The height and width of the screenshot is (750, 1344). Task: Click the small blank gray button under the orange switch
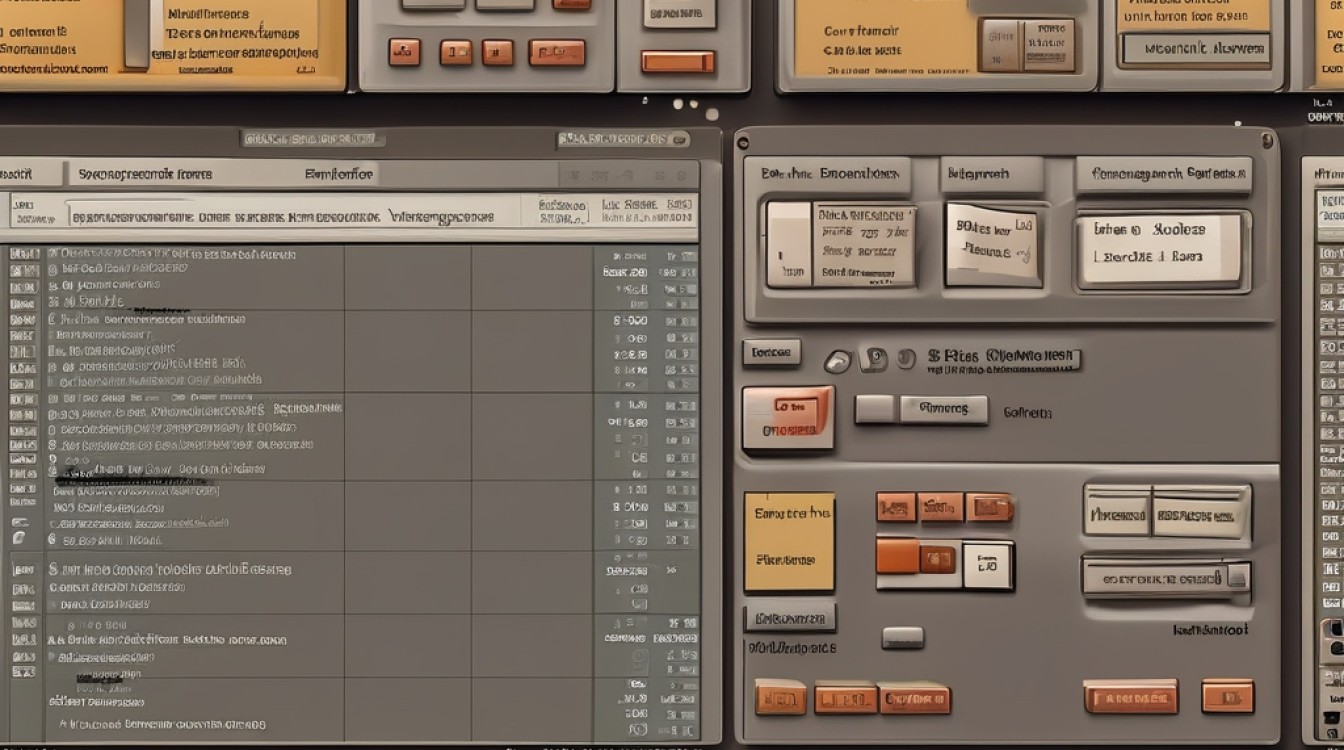902,637
